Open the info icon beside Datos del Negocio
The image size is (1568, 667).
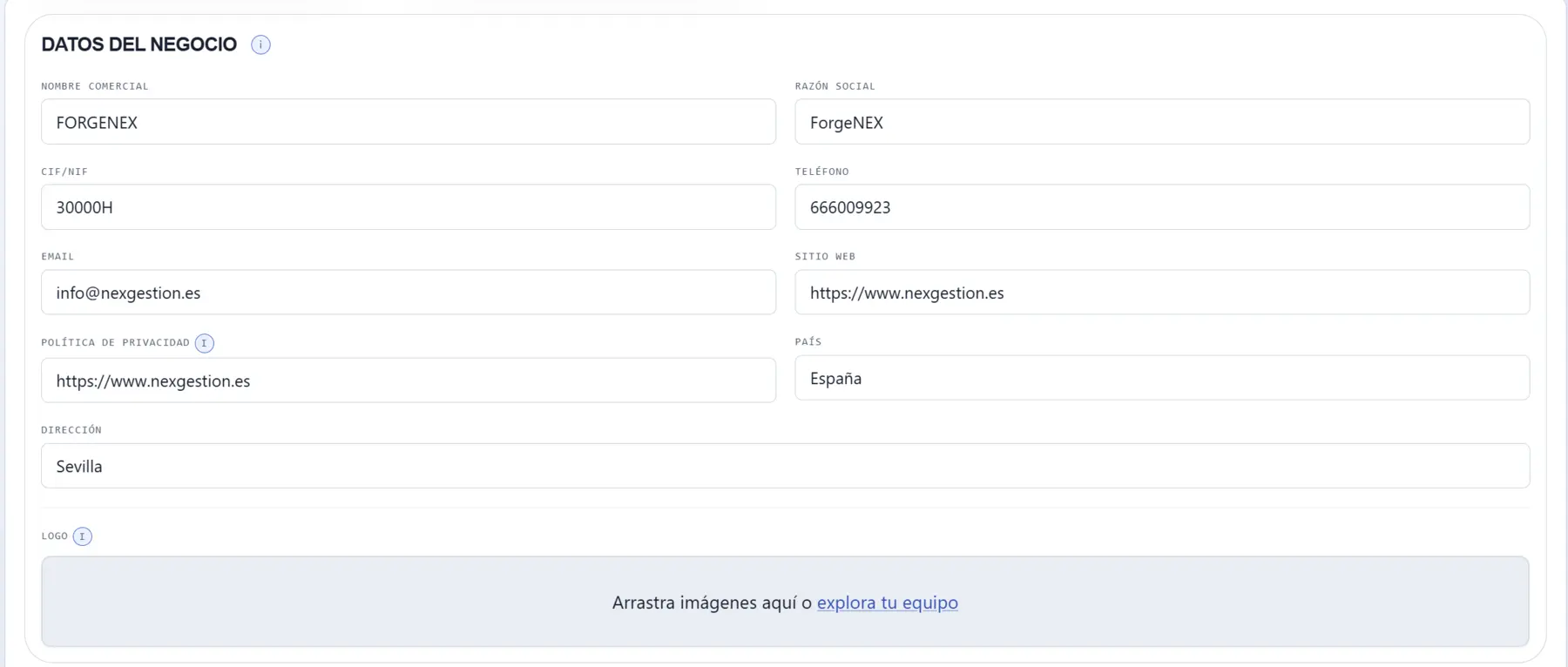(260, 44)
